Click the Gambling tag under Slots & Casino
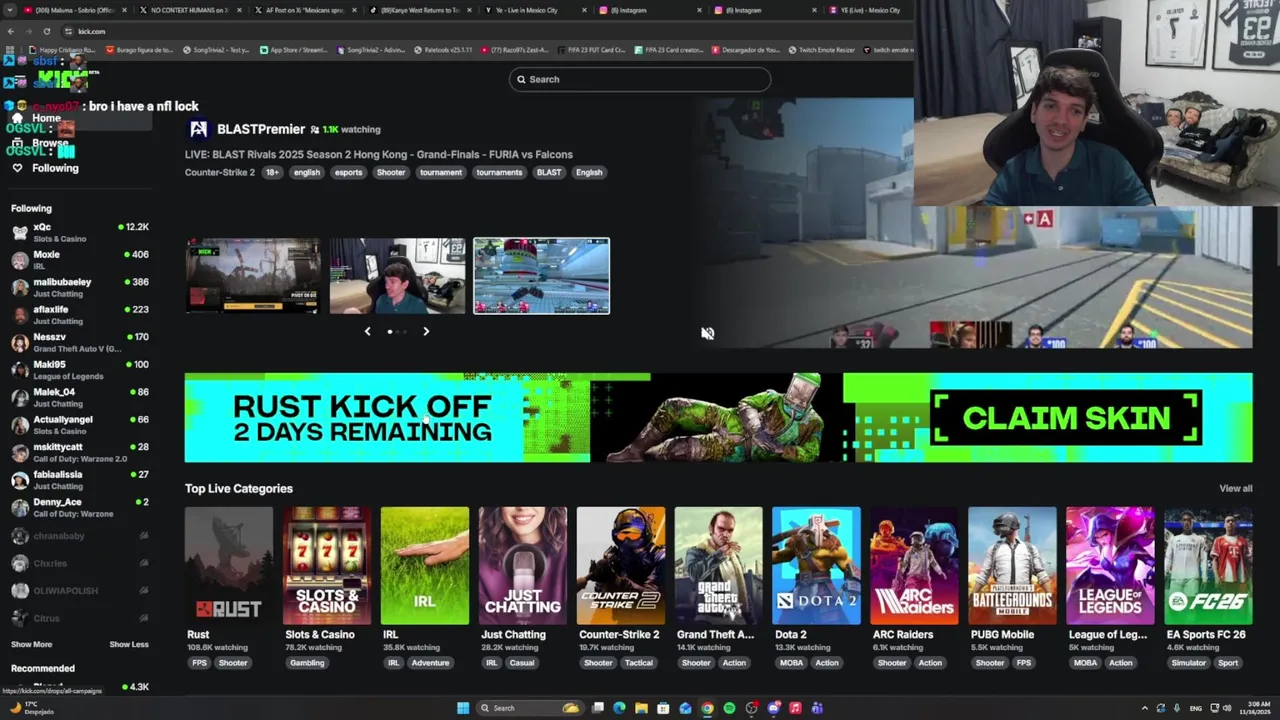Image resolution: width=1280 pixels, height=720 pixels. point(307,663)
